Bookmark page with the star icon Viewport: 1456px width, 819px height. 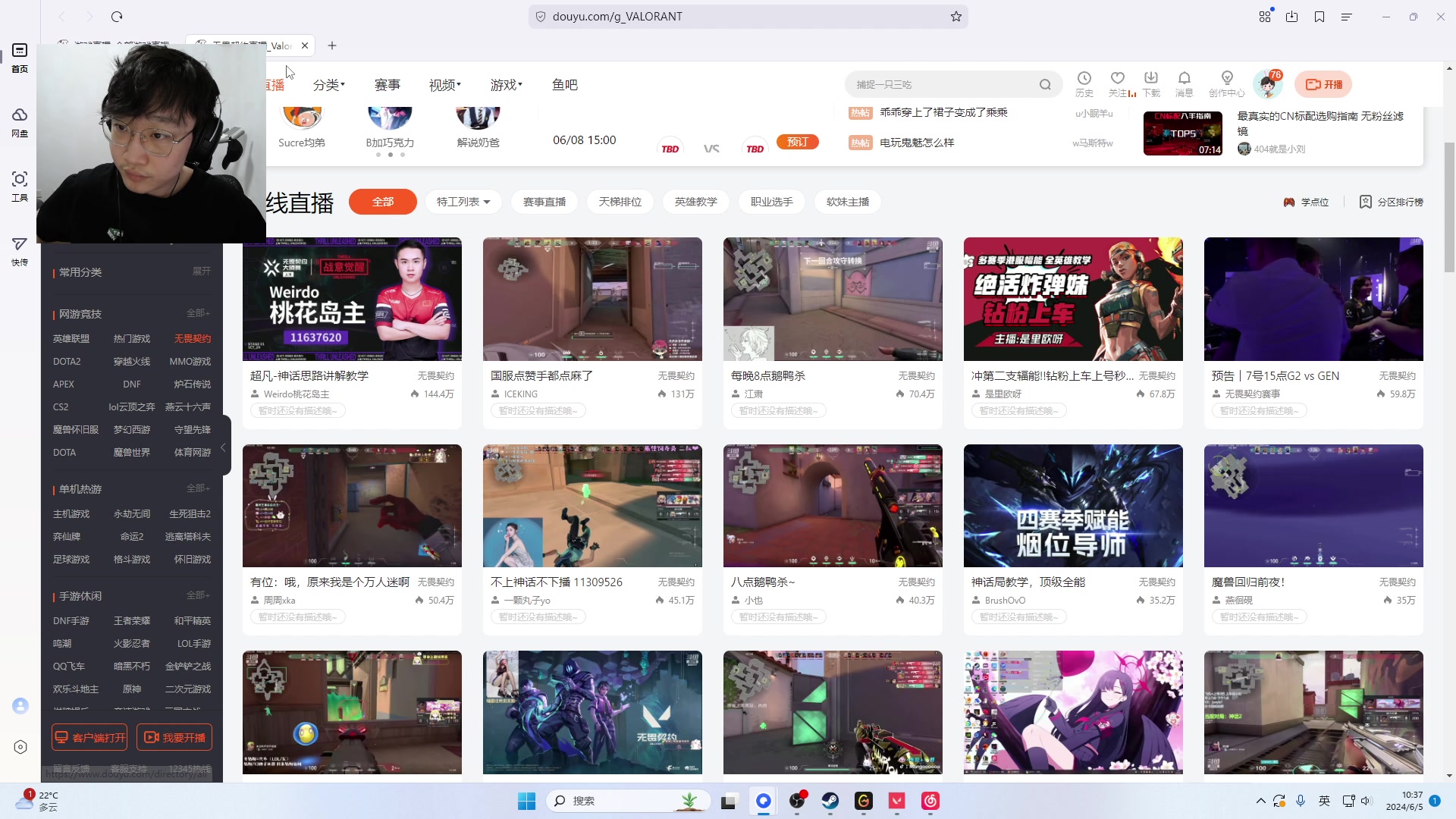956,17
